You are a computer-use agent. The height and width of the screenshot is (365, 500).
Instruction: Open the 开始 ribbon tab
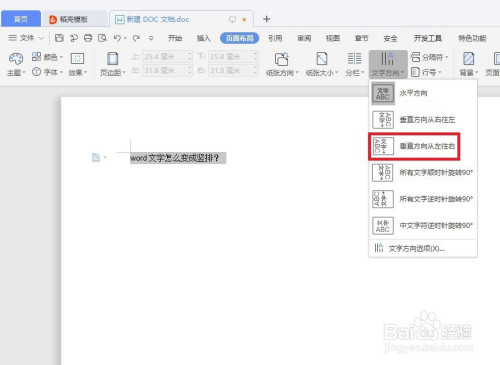click(175, 38)
